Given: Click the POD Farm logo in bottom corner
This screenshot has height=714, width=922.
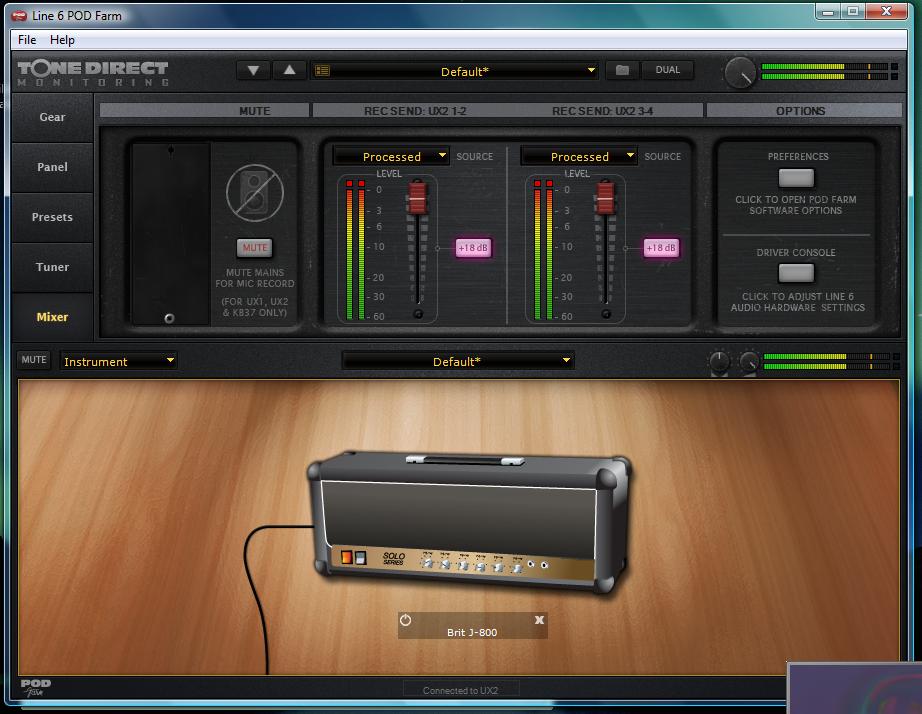Looking at the screenshot, I should [x=36, y=687].
